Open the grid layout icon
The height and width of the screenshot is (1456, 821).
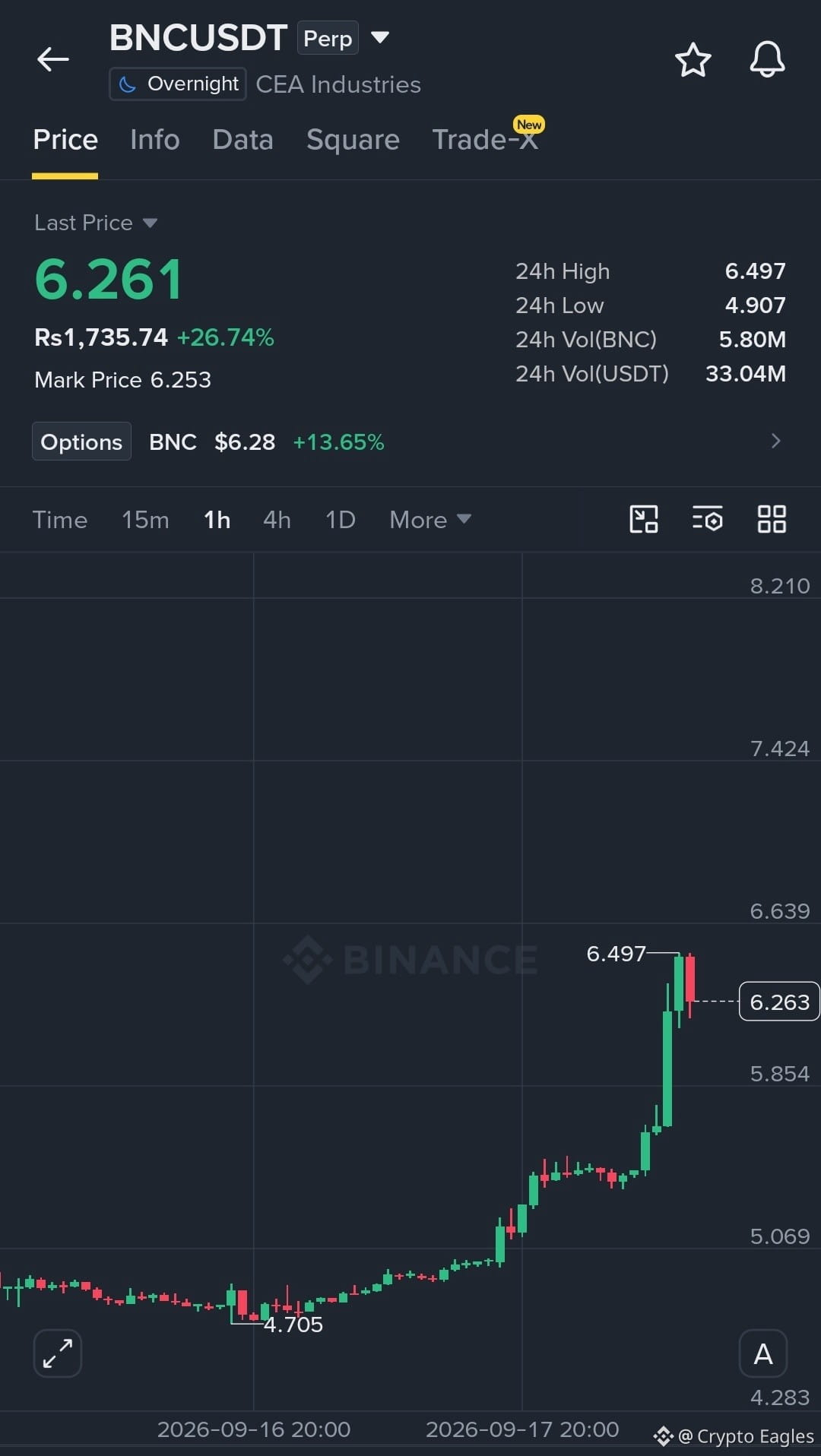coord(772,519)
